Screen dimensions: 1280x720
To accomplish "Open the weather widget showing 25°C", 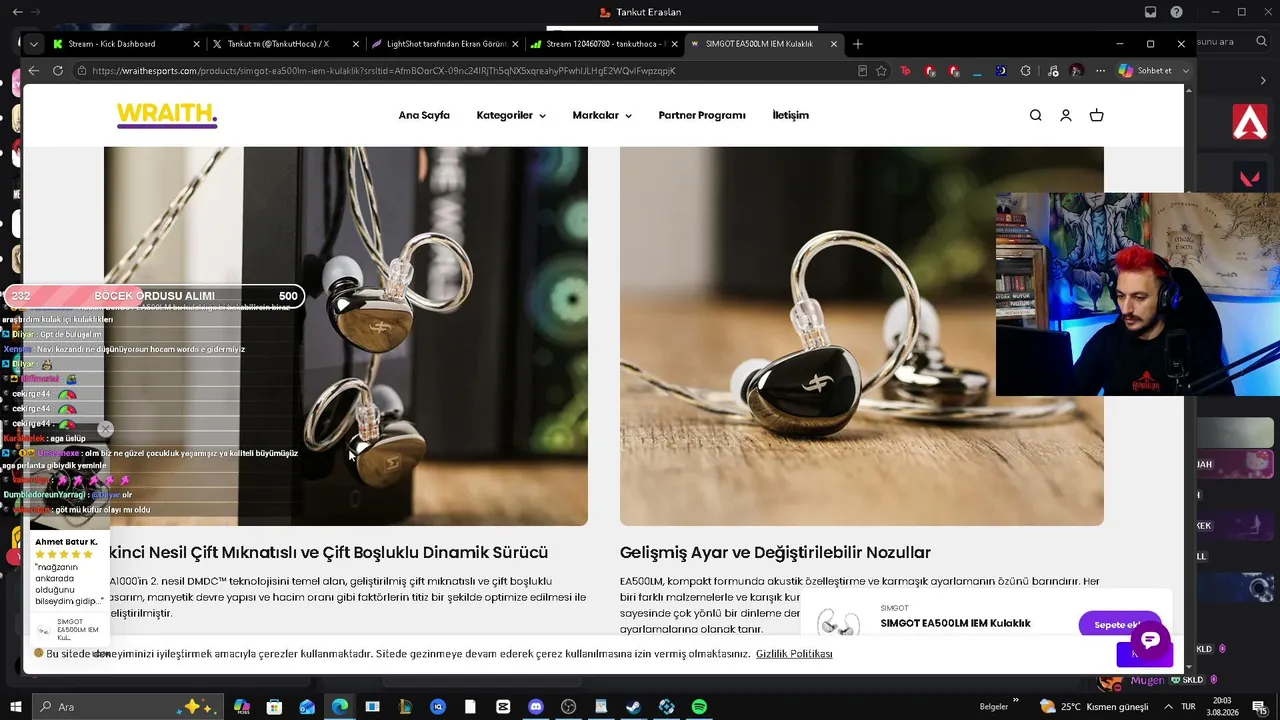I will coord(1094,707).
